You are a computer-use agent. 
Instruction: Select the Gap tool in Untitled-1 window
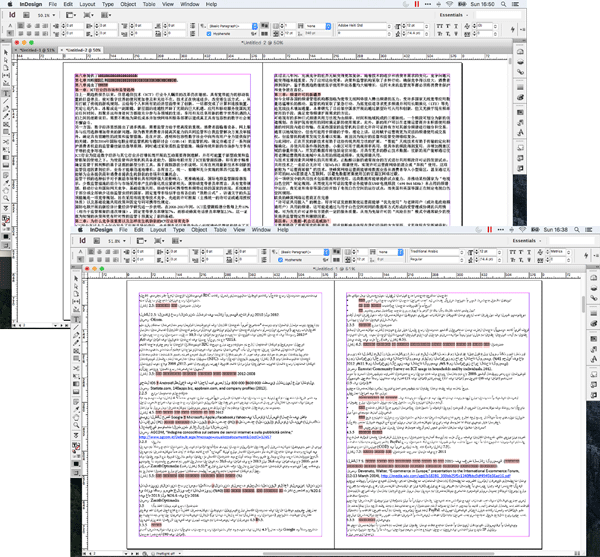[x=76, y=302]
